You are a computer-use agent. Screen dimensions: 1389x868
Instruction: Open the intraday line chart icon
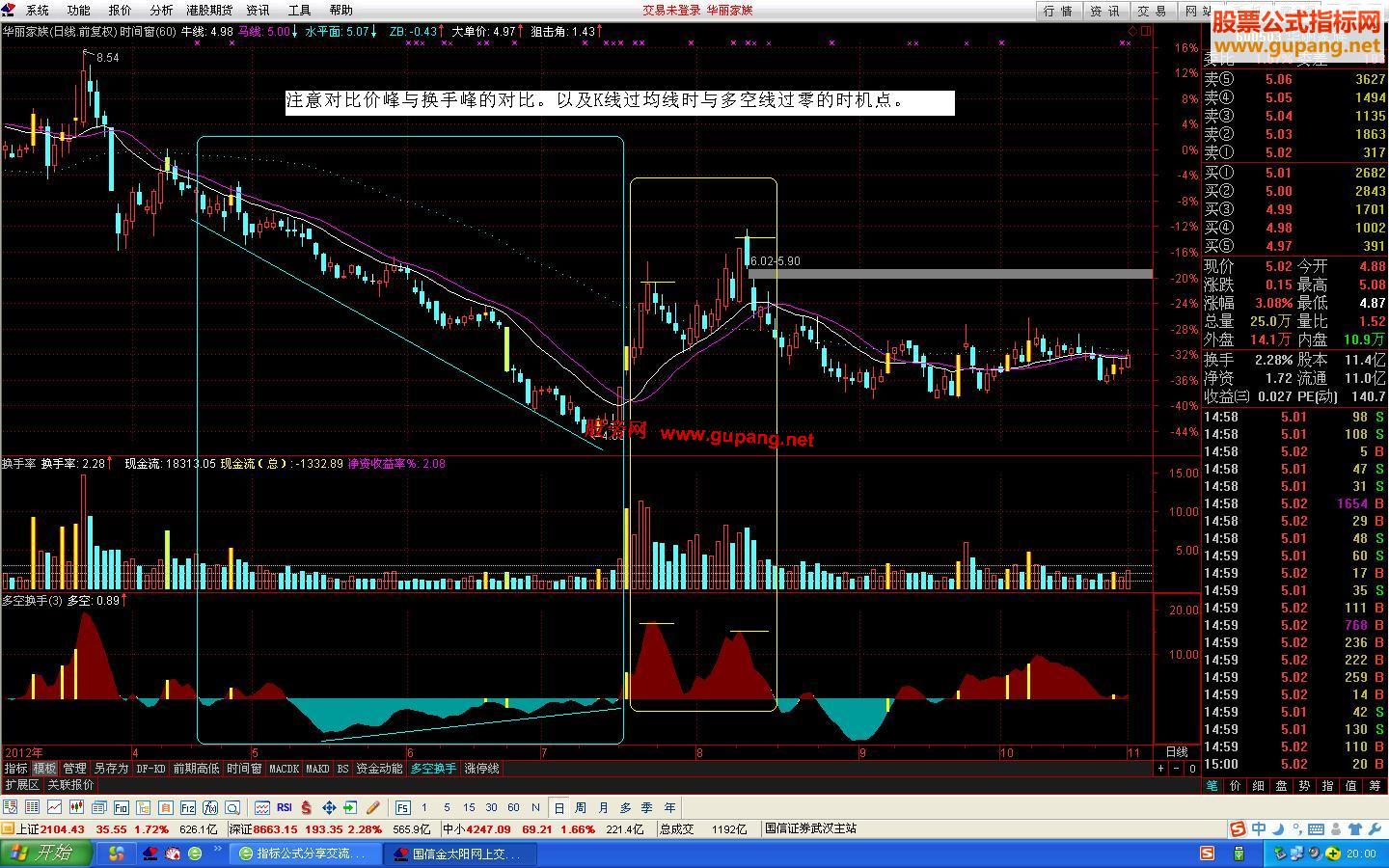pyautogui.click(x=54, y=807)
